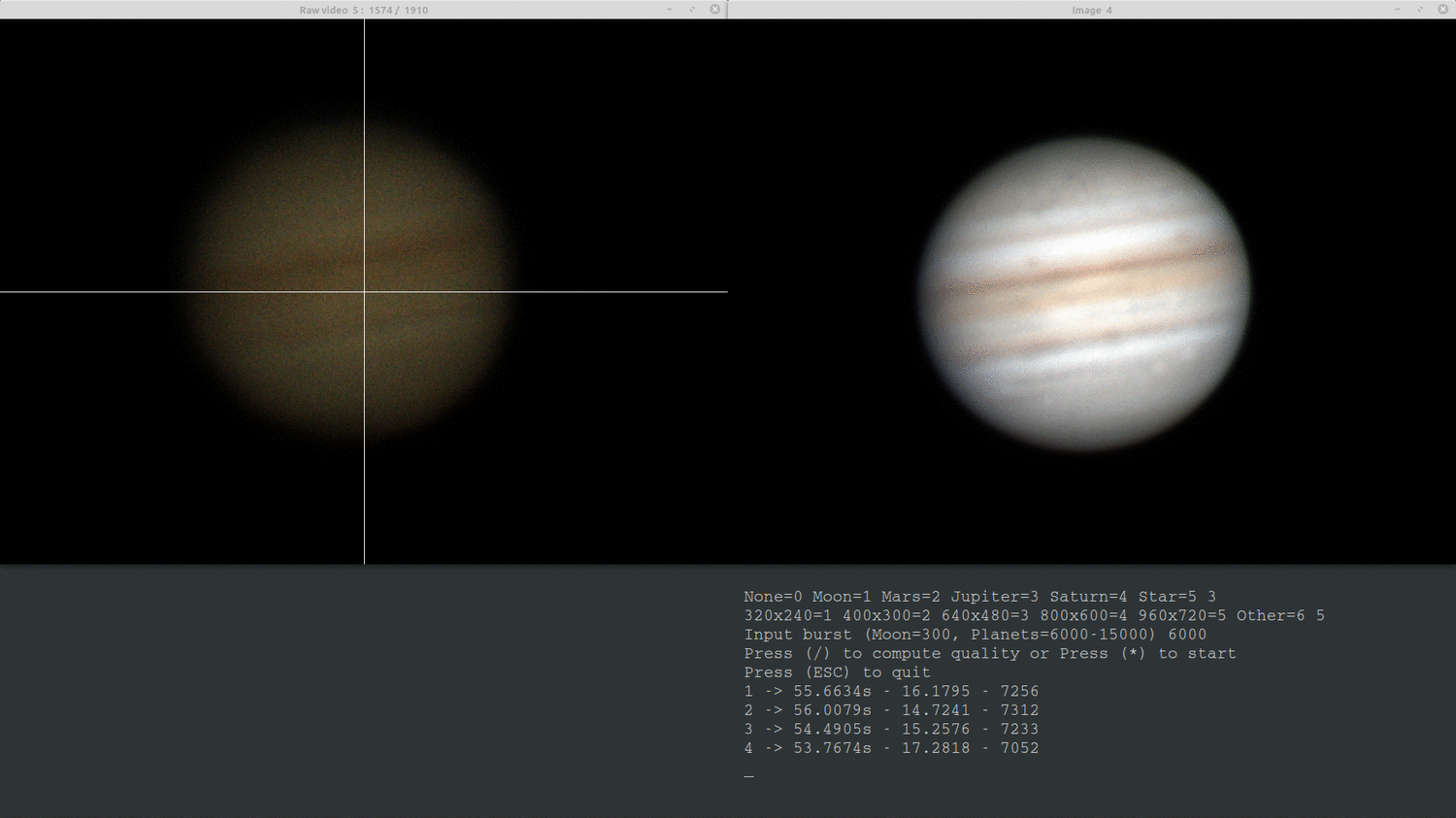Minimize the Image 4 window
Screen dimensions: 1456x818
click(x=1397, y=10)
